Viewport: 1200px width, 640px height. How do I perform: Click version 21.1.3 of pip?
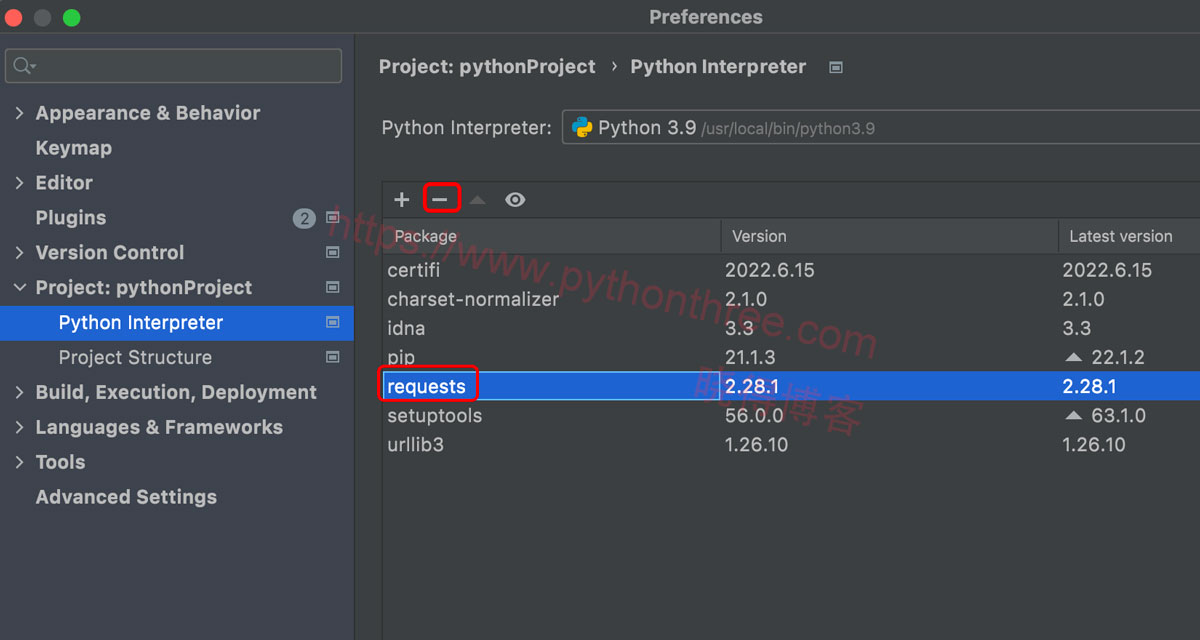(x=750, y=357)
